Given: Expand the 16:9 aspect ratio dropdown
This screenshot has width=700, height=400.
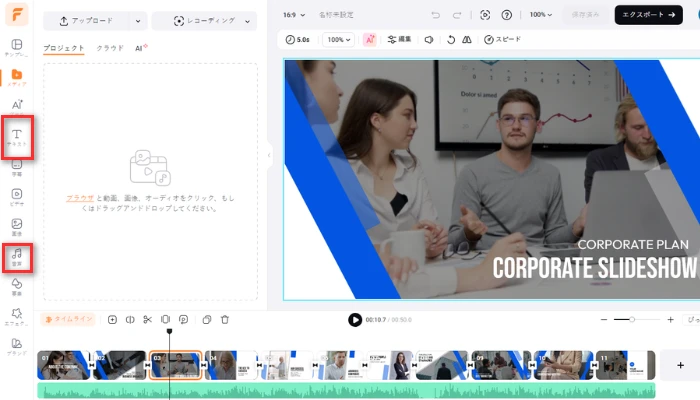Looking at the screenshot, I should pyautogui.click(x=294, y=16).
